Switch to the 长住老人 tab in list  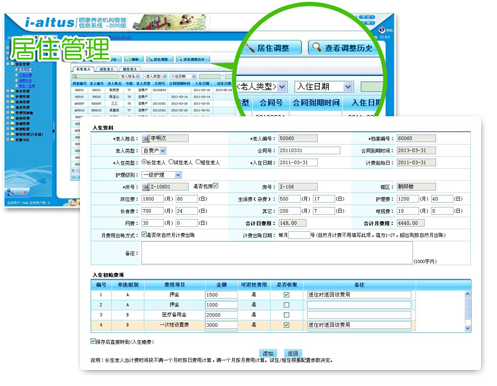83,69
